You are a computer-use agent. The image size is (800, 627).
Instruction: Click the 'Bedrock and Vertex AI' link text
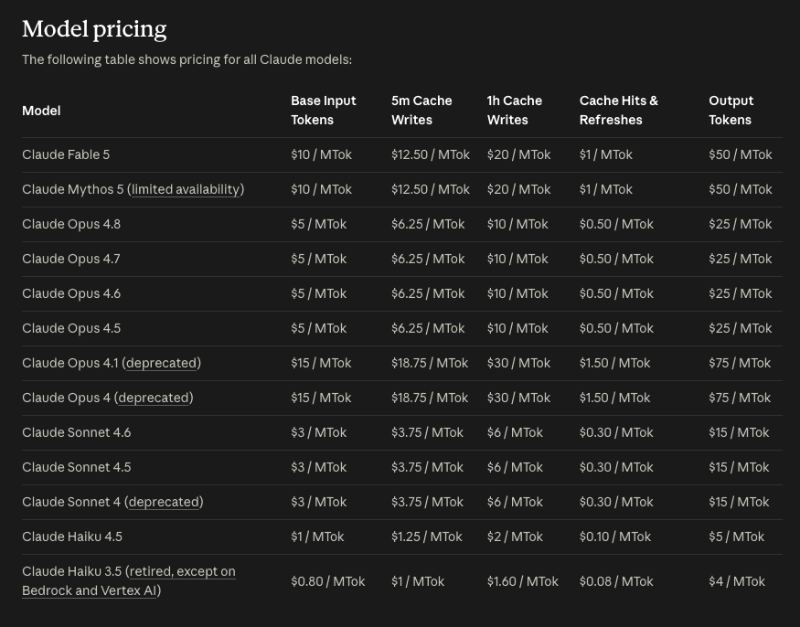(x=89, y=590)
